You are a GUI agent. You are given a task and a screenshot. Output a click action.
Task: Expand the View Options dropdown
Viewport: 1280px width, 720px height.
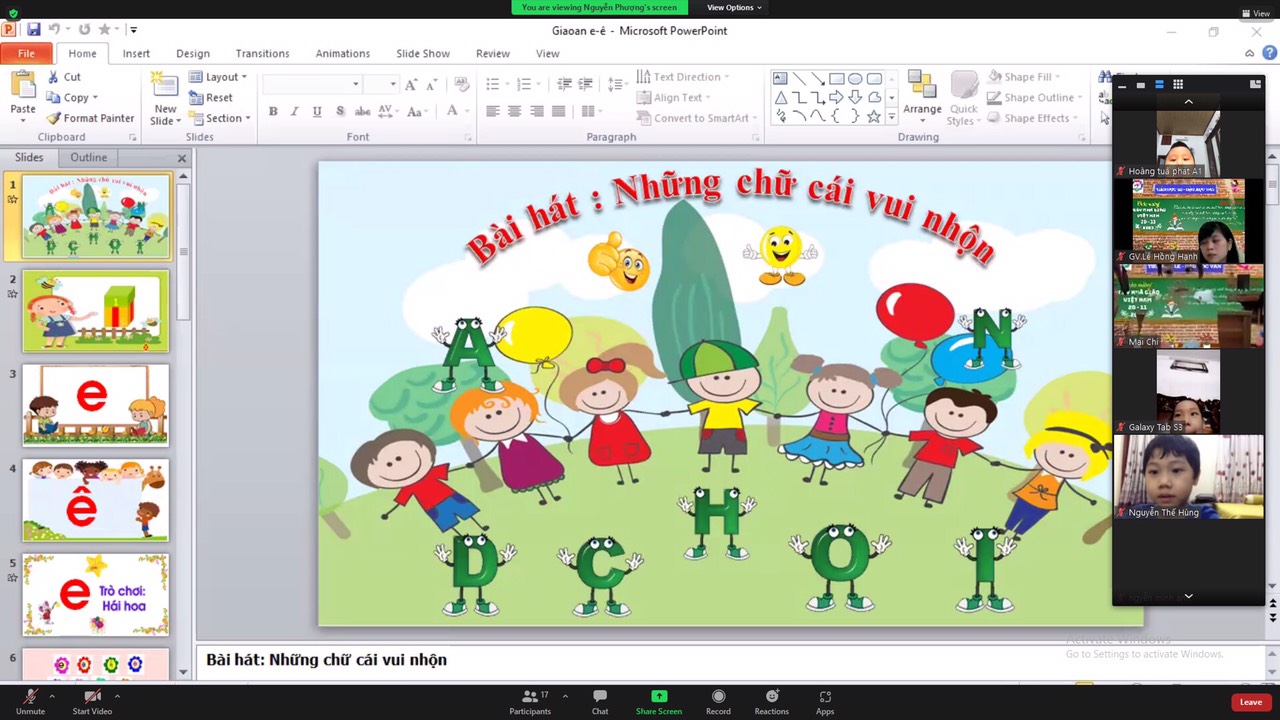click(733, 7)
